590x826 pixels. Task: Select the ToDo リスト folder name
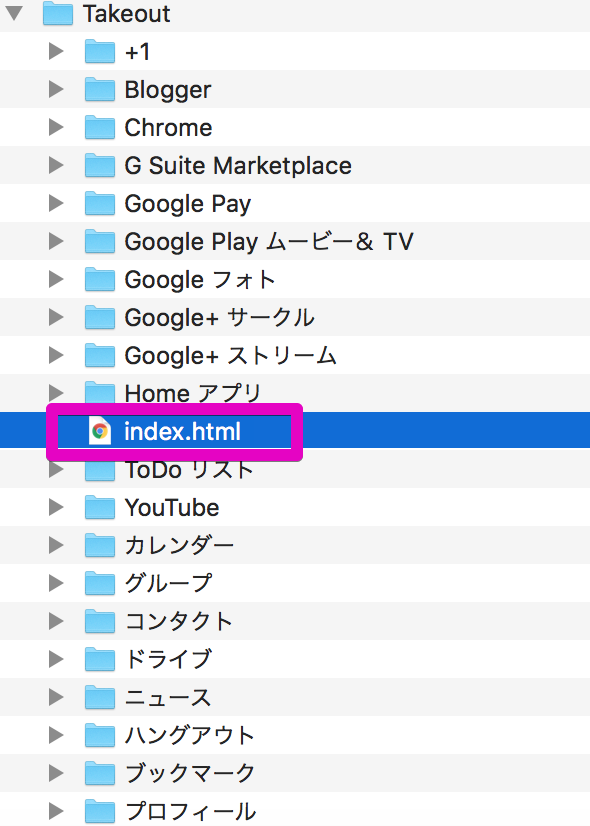[x=189, y=470]
